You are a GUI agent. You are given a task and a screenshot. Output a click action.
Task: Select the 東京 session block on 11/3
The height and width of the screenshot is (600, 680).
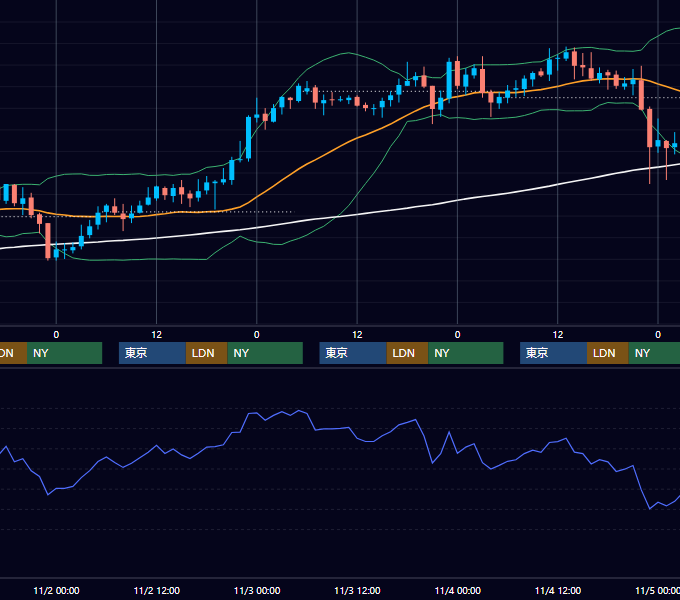353,353
